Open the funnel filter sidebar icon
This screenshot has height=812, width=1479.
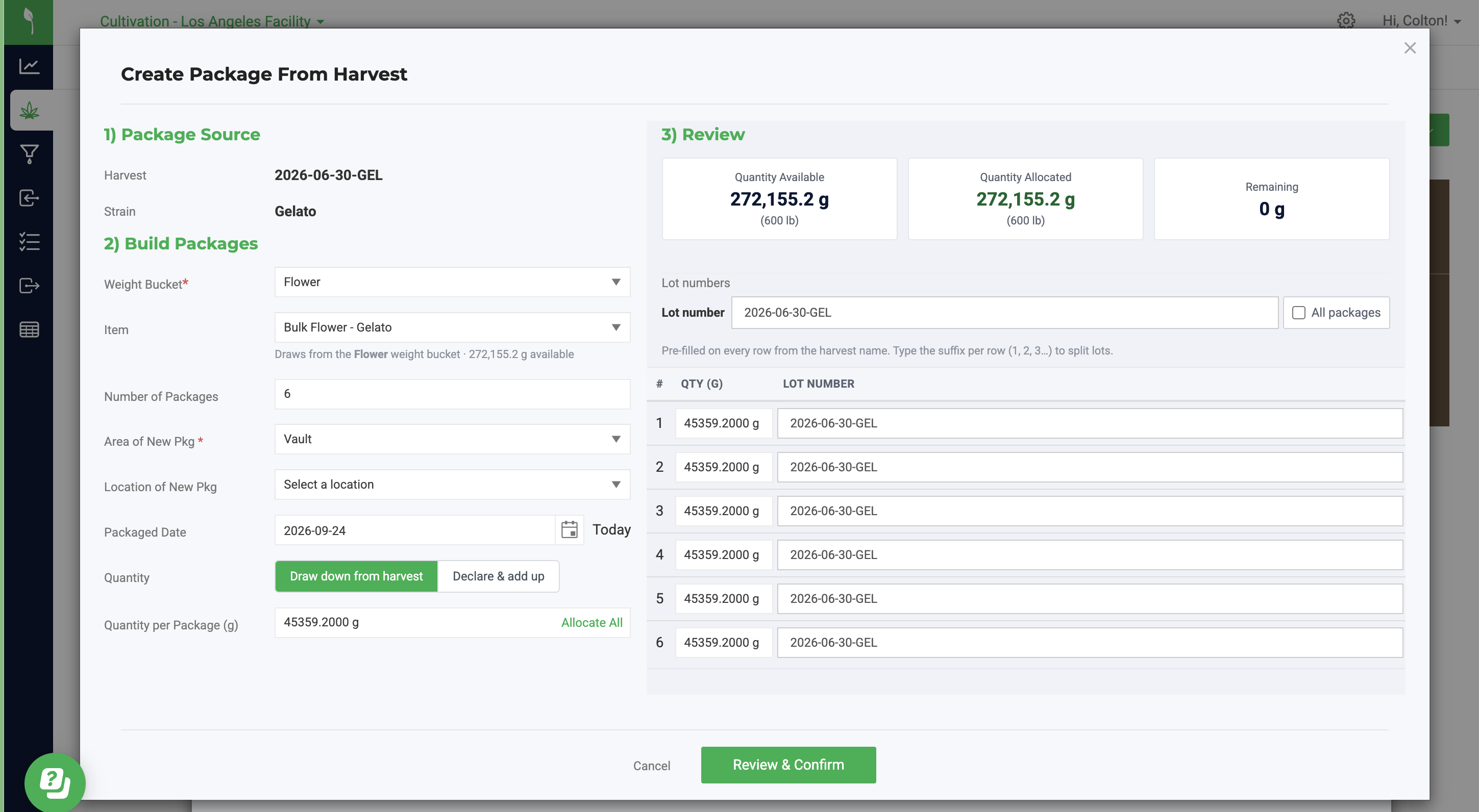click(29, 154)
